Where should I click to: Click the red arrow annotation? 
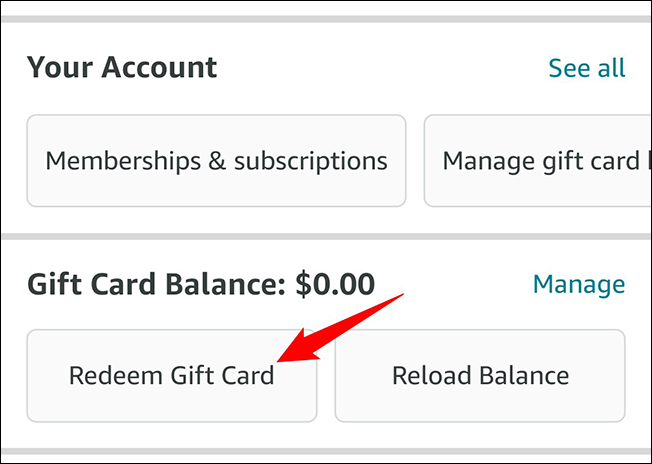[341, 328]
